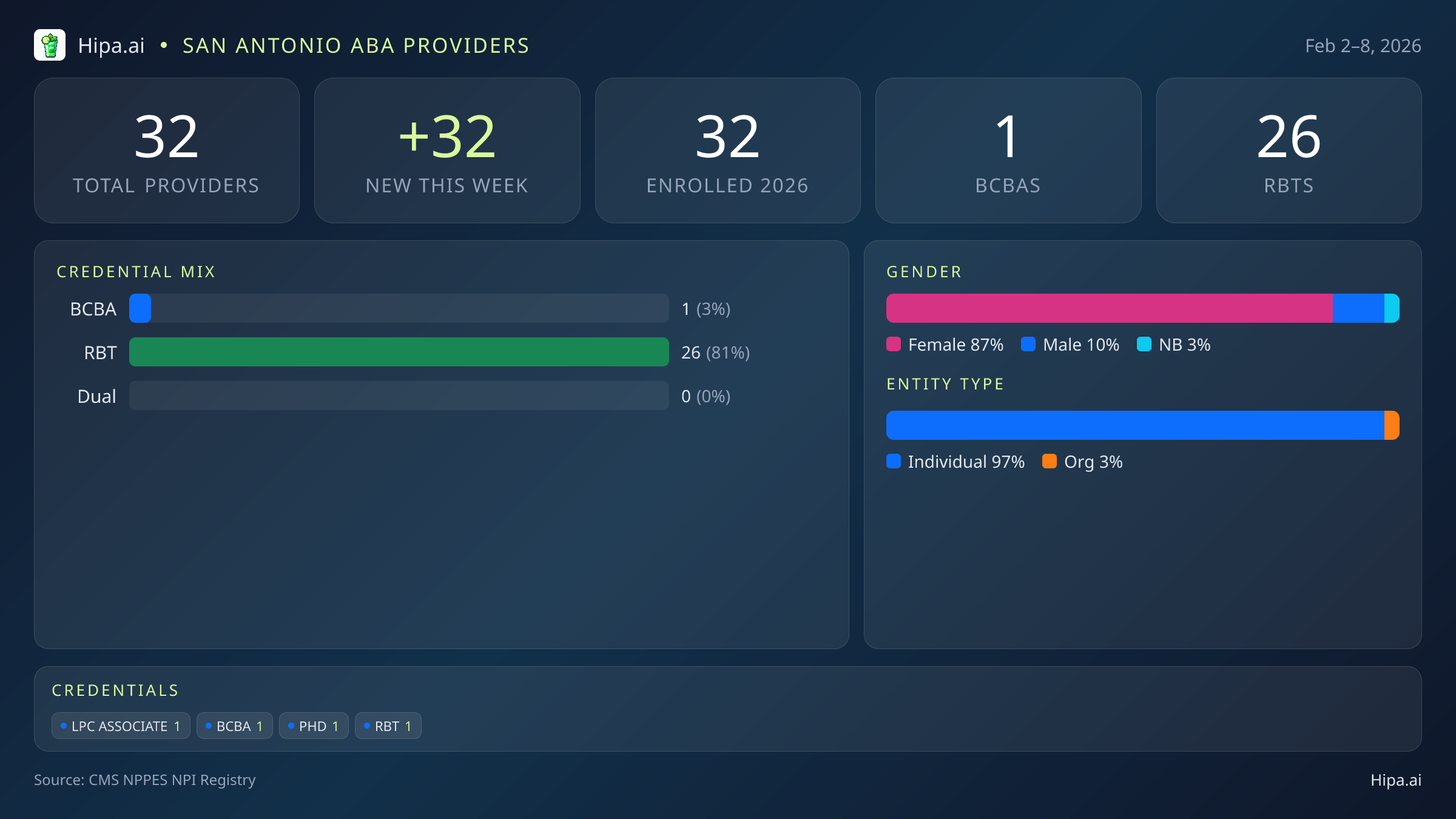Expand the Credential Mix panel
Image resolution: width=1456 pixels, height=819 pixels.
pos(136,271)
